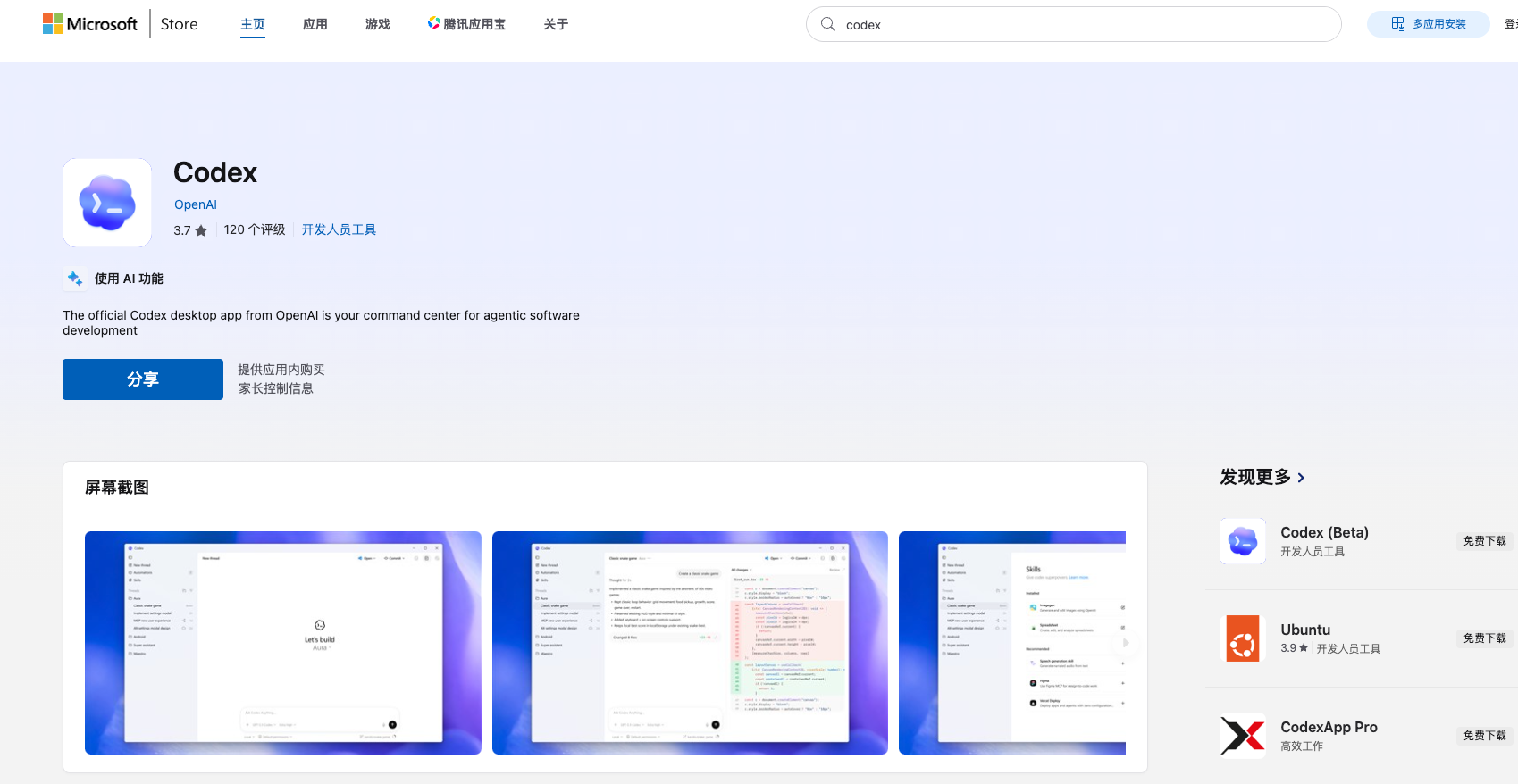This screenshot has height=784, width=1518.
Task: Open the OpenAI publisher link
Action: (x=196, y=204)
